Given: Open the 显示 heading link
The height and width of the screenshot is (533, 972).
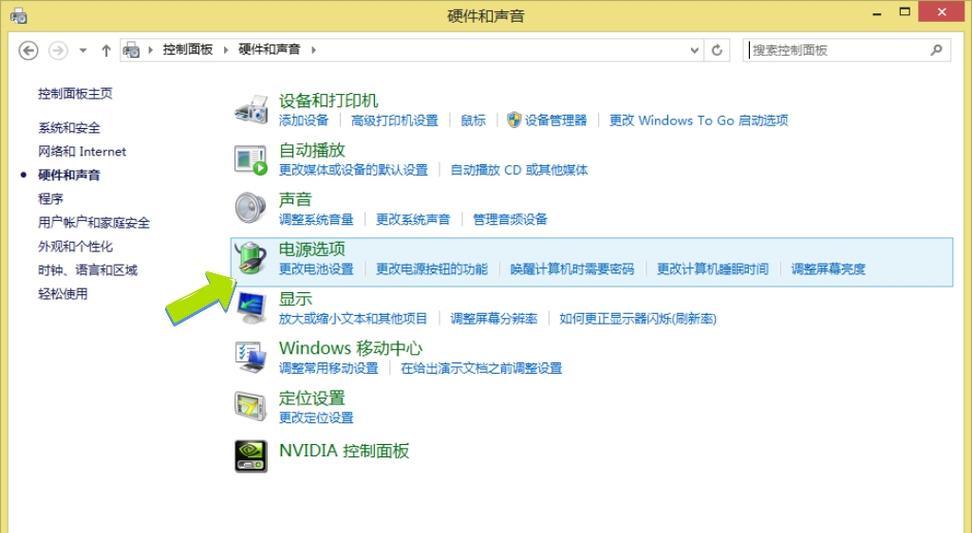Looking at the screenshot, I should pos(295,299).
